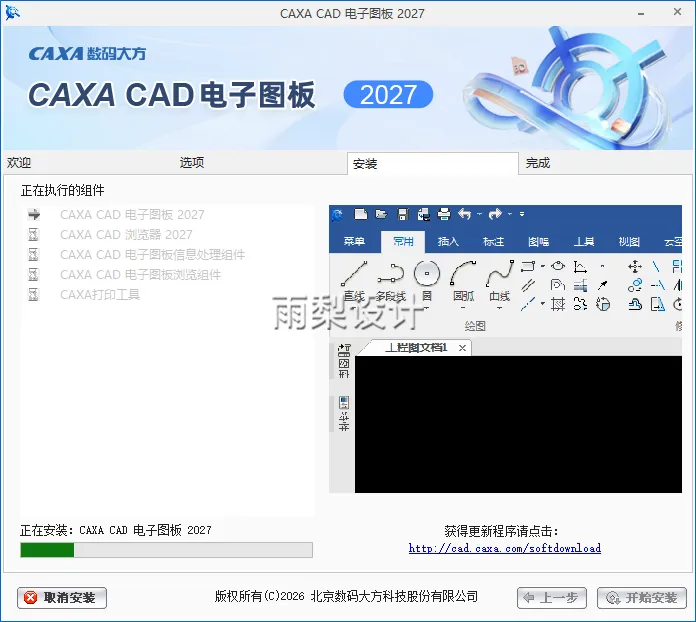This screenshot has width=696, height=622.
Task: Expand the rectangle tool dropdown arrow in preview
Action: [x=542, y=266]
